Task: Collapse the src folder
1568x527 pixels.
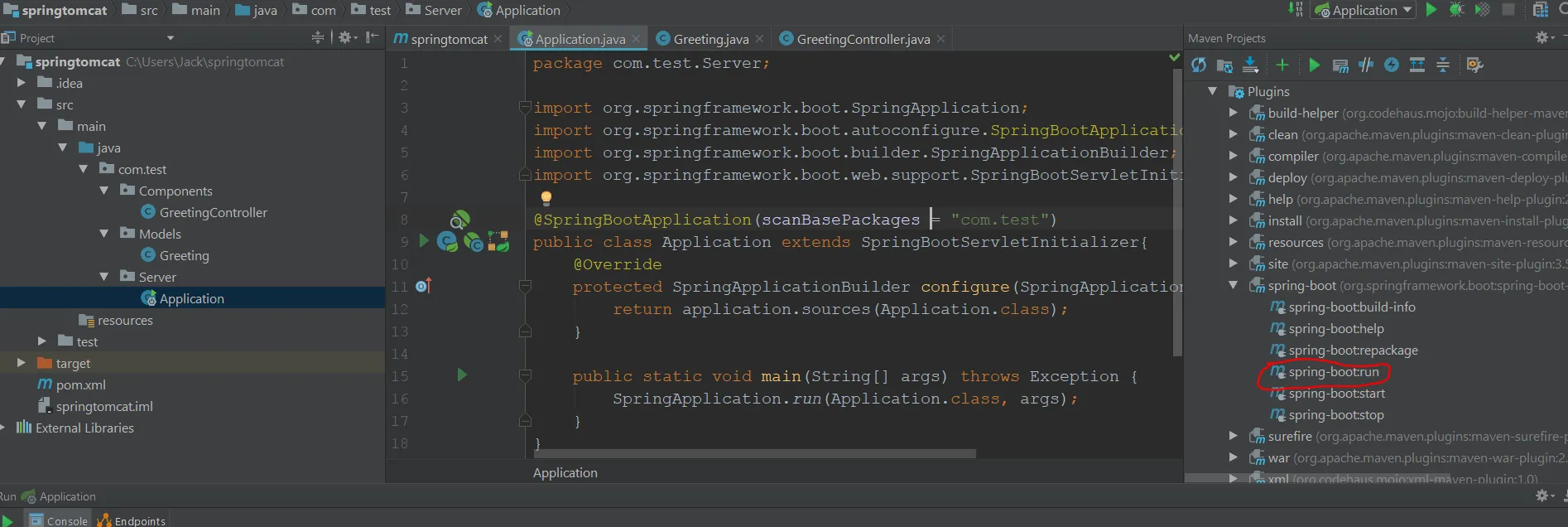Action: click(22, 104)
